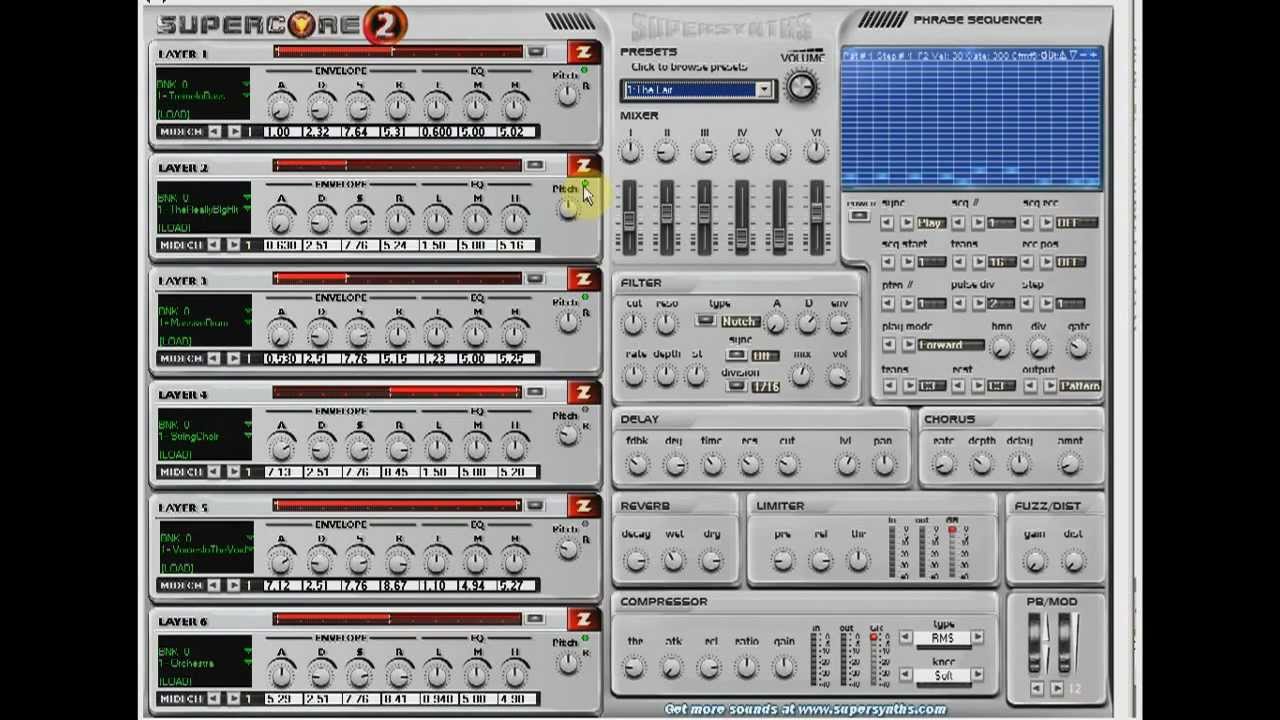Click LOAD in the Layer 6 display
Image resolution: width=1280 pixels, height=720 pixels.
[x=174, y=681]
